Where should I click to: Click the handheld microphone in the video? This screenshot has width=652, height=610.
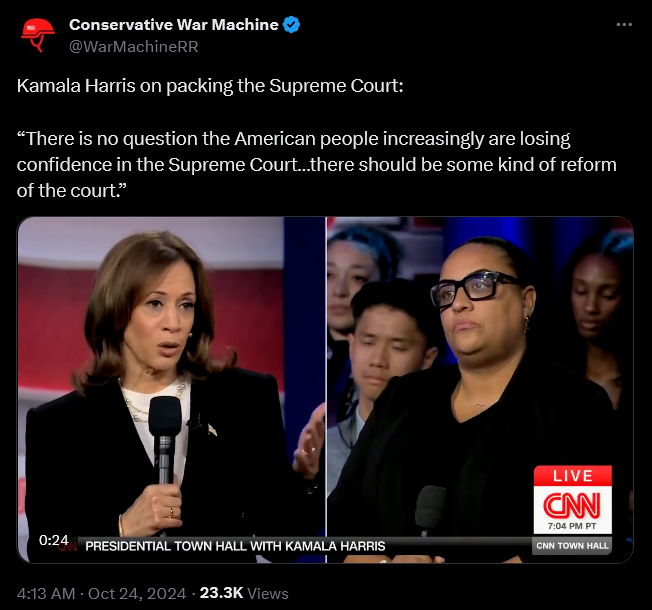coord(165,439)
